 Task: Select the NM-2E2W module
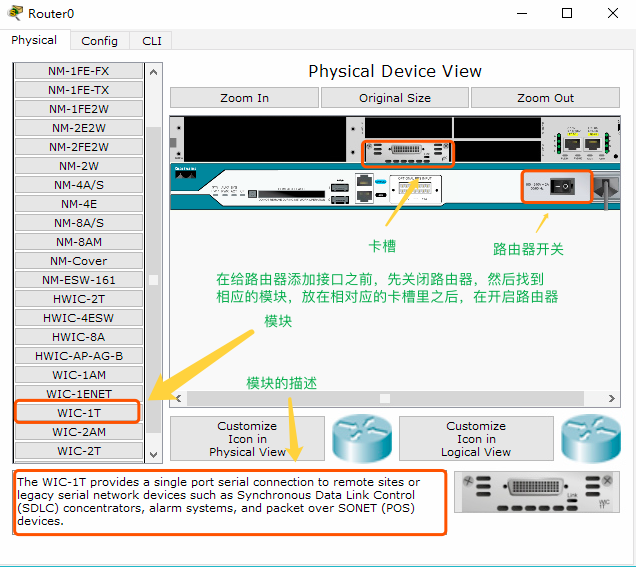[x=79, y=128]
